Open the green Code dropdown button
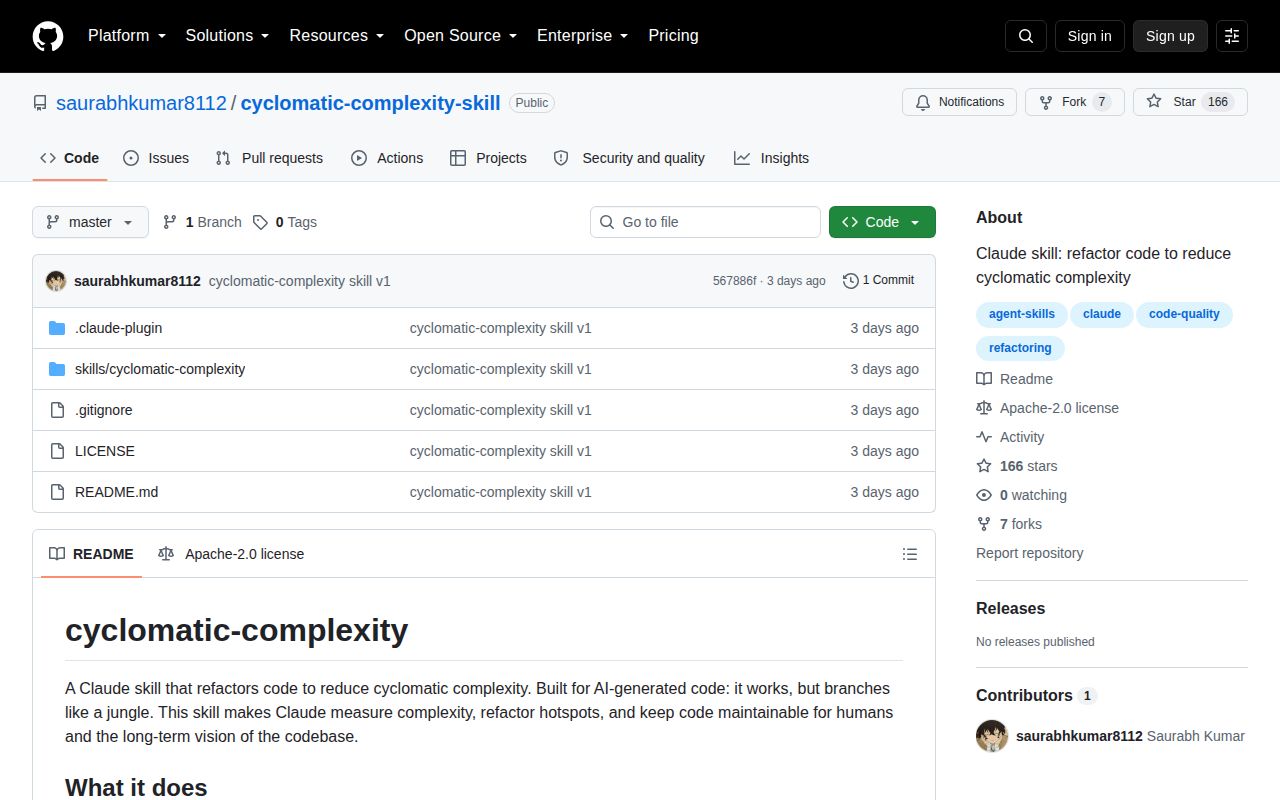 click(882, 222)
